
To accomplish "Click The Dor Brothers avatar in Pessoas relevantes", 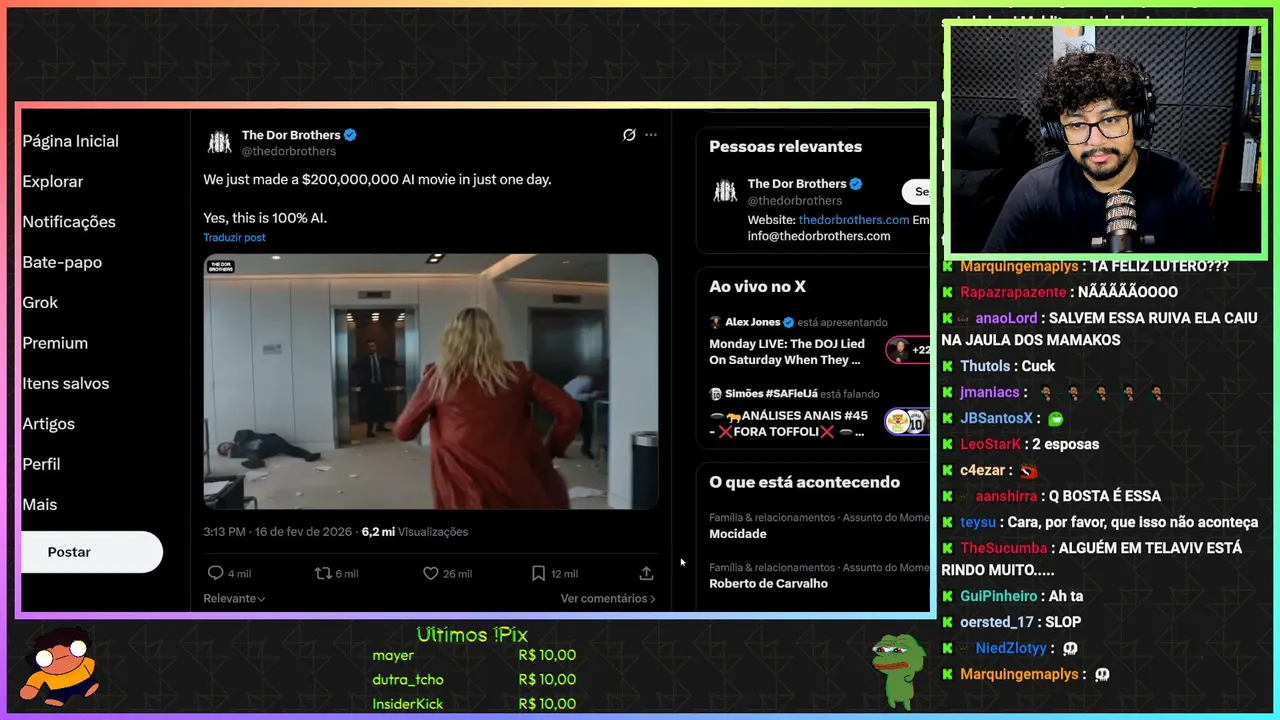I will point(725,192).
